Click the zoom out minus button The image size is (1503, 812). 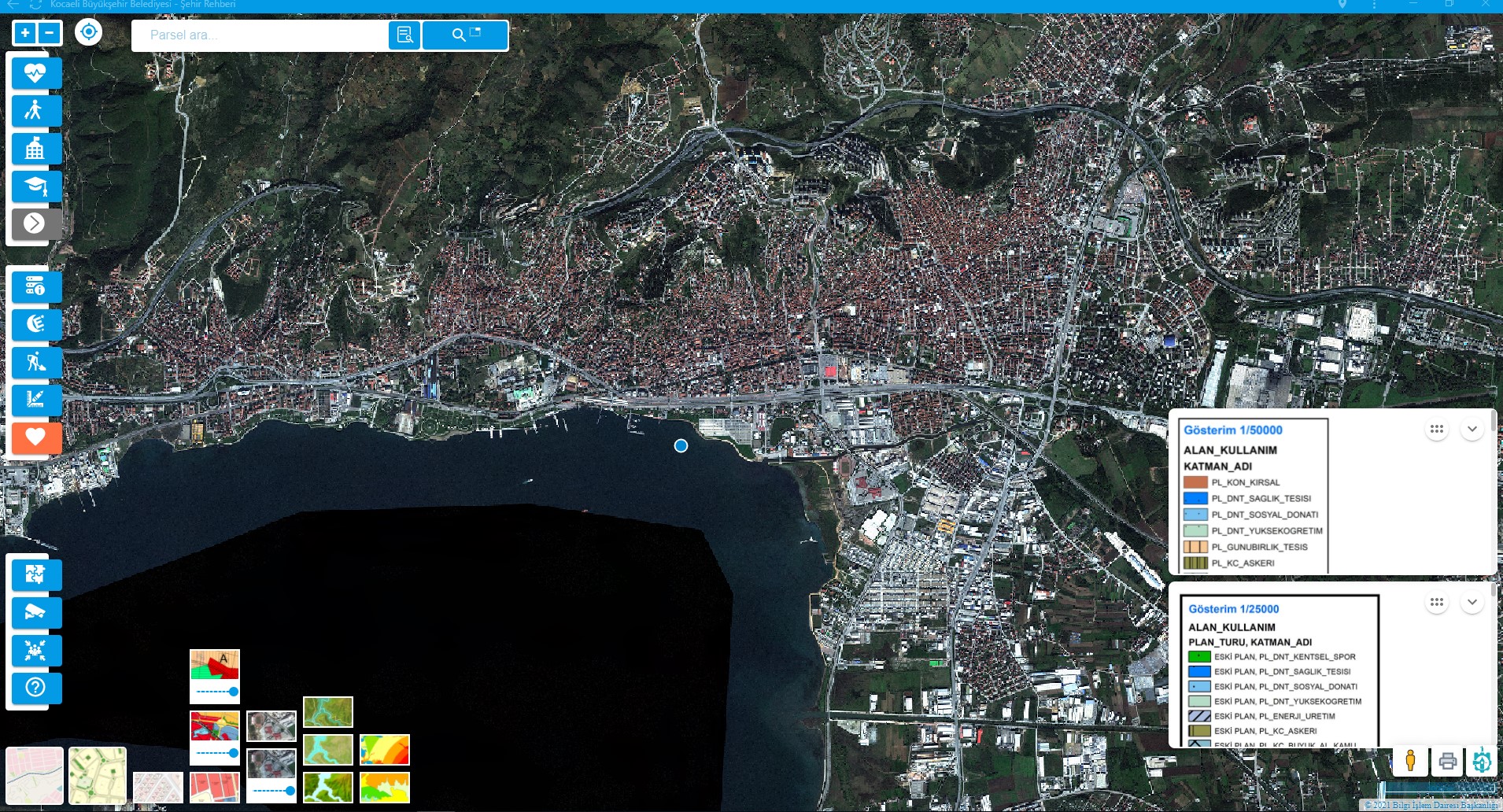pyautogui.click(x=50, y=33)
